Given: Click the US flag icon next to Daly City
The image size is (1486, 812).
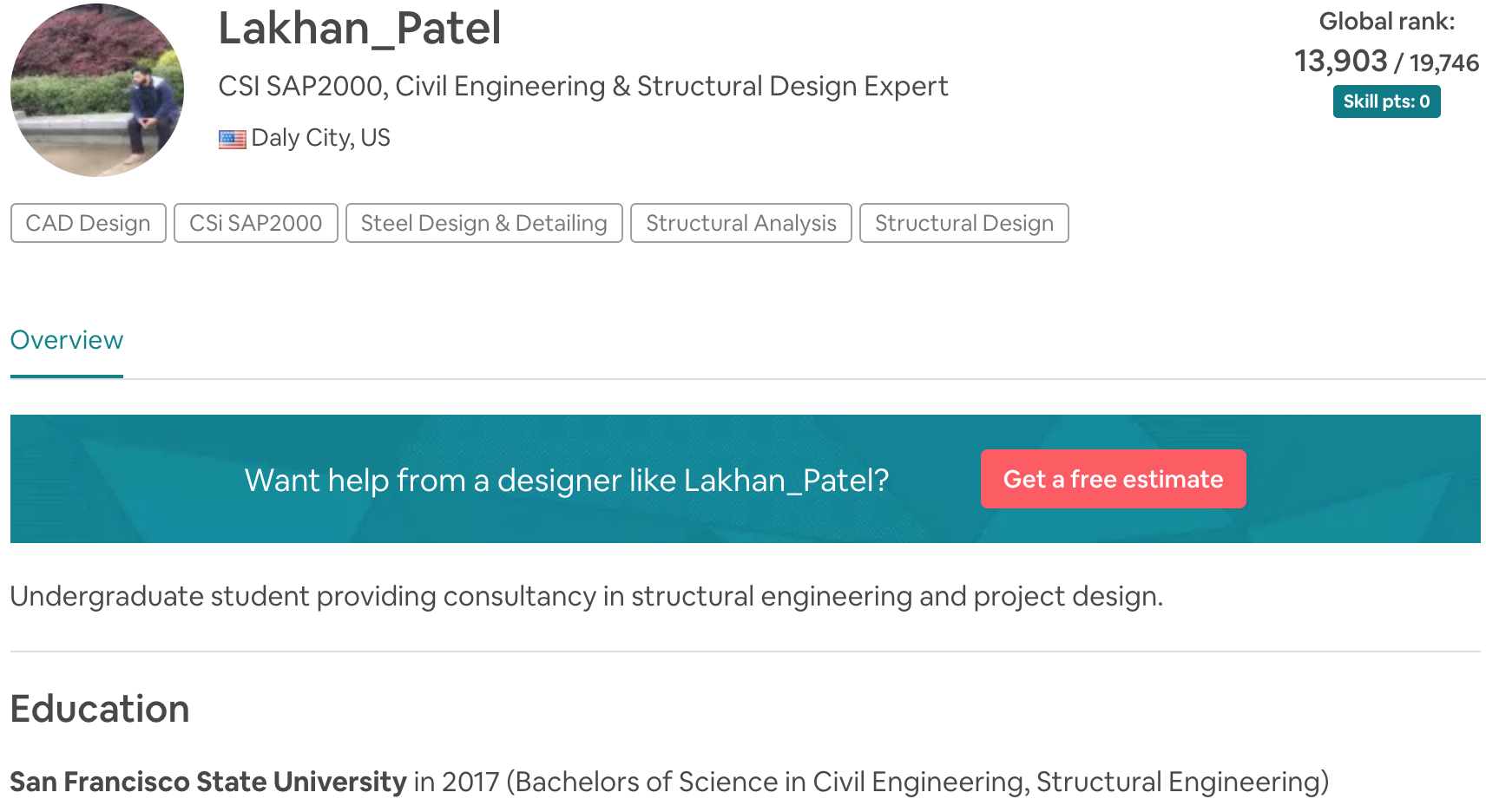Looking at the screenshot, I should (x=231, y=138).
